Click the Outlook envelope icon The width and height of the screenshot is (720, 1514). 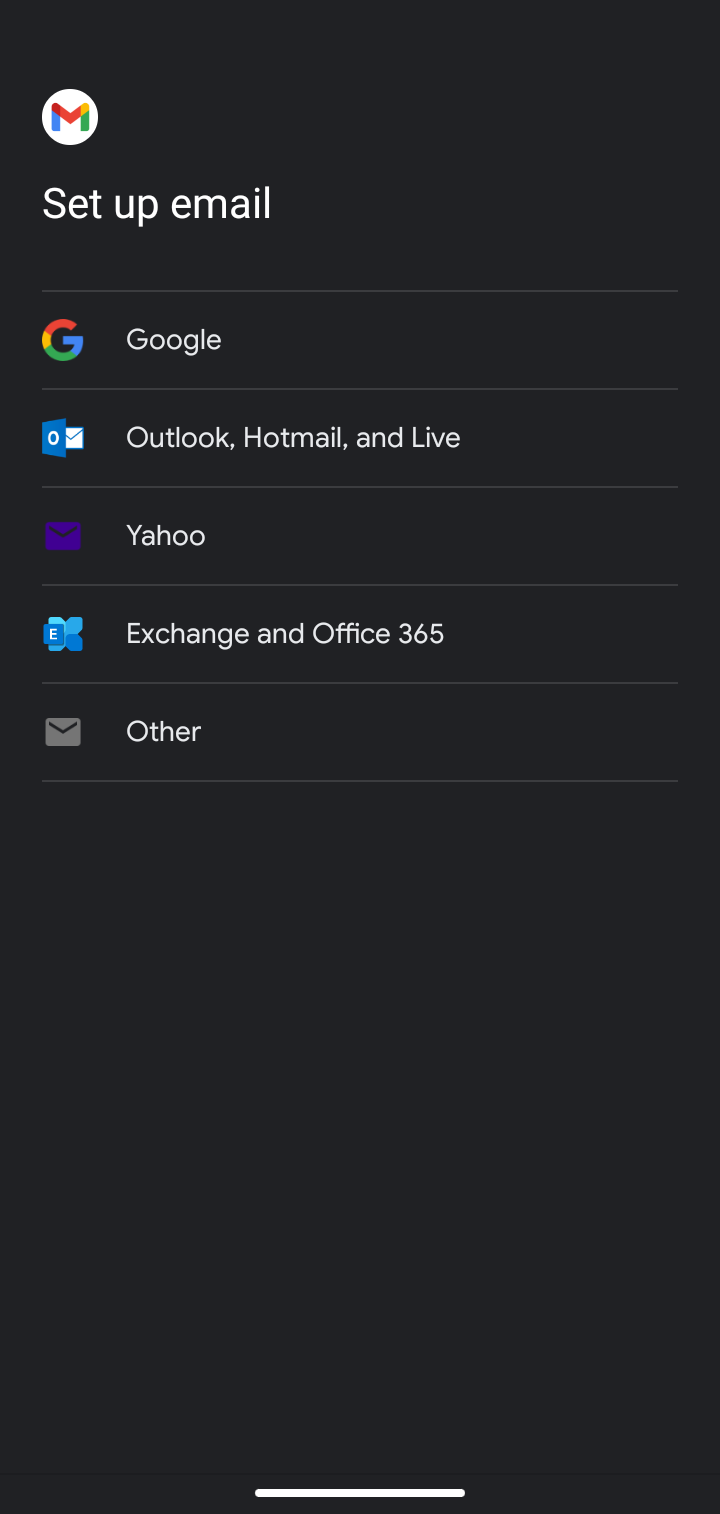(x=62, y=438)
